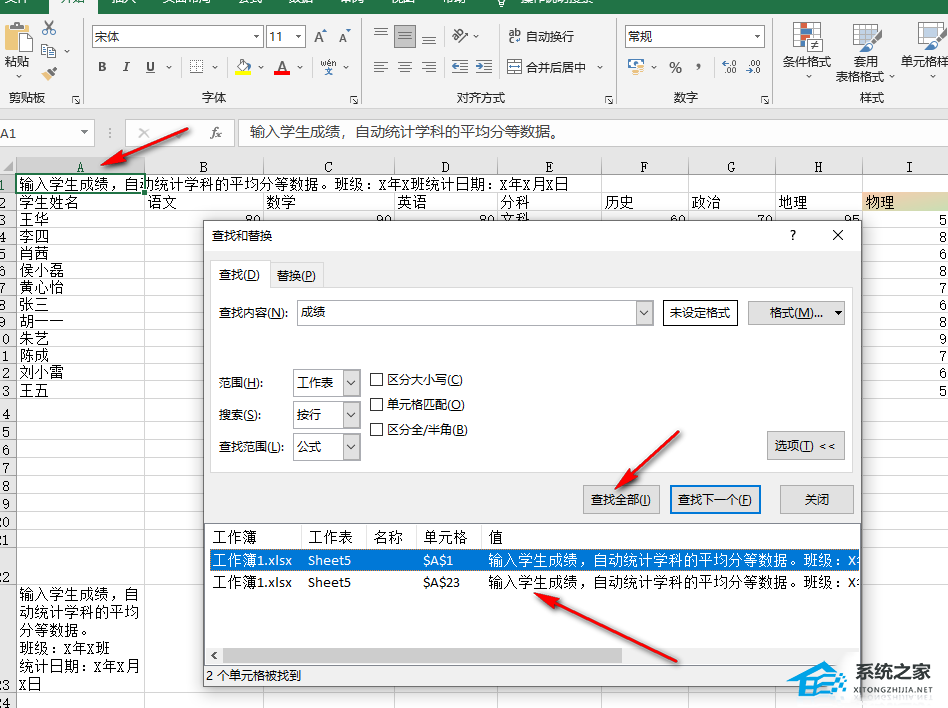The image size is (948, 708).
Task: Toggle Underline formatting
Action: pos(150,67)
